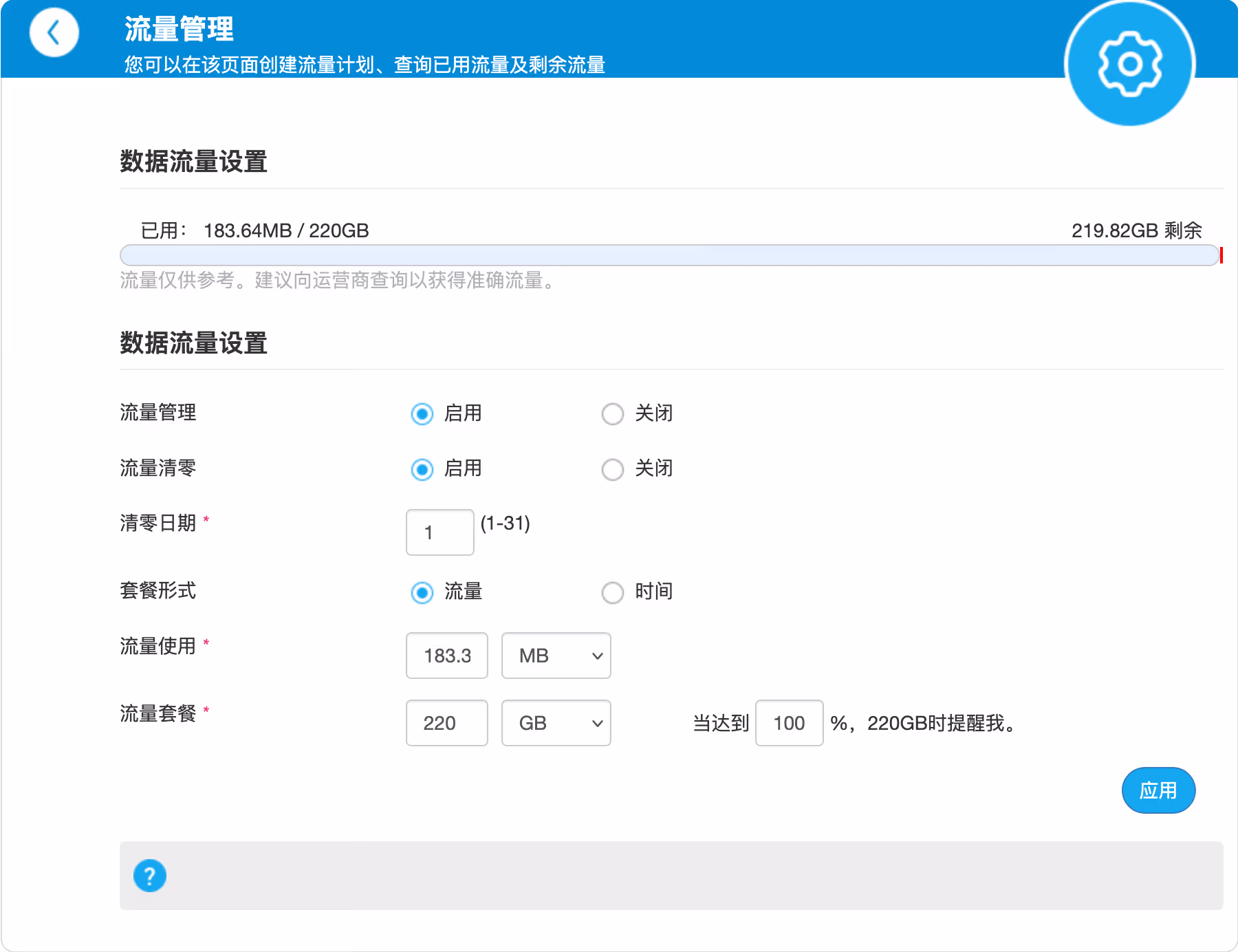The image size is (1238, 952).
Task: Open the settings gear icon
Action: 1129,64
